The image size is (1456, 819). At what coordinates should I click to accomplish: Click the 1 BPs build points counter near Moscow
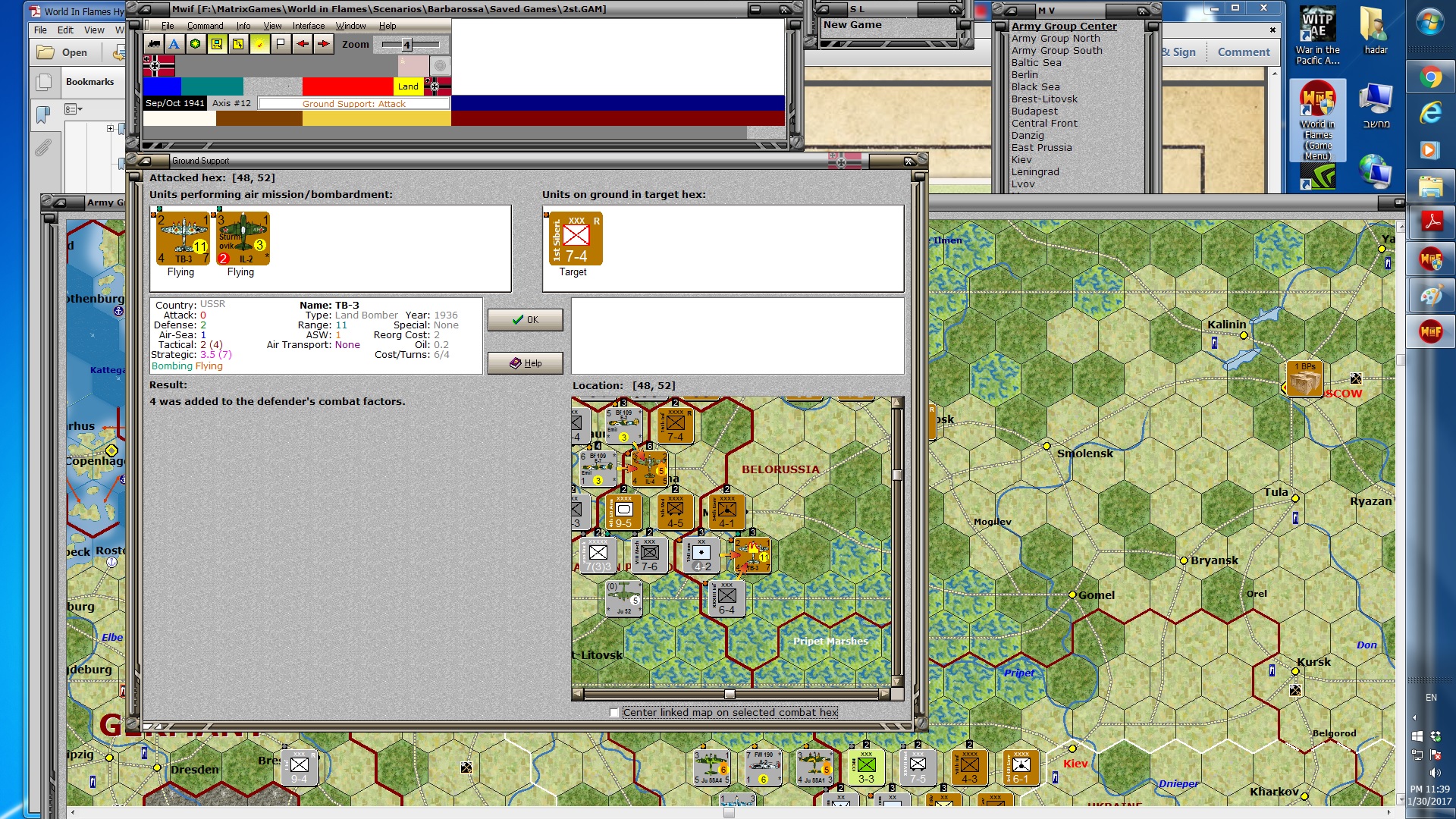(1305, 378)
